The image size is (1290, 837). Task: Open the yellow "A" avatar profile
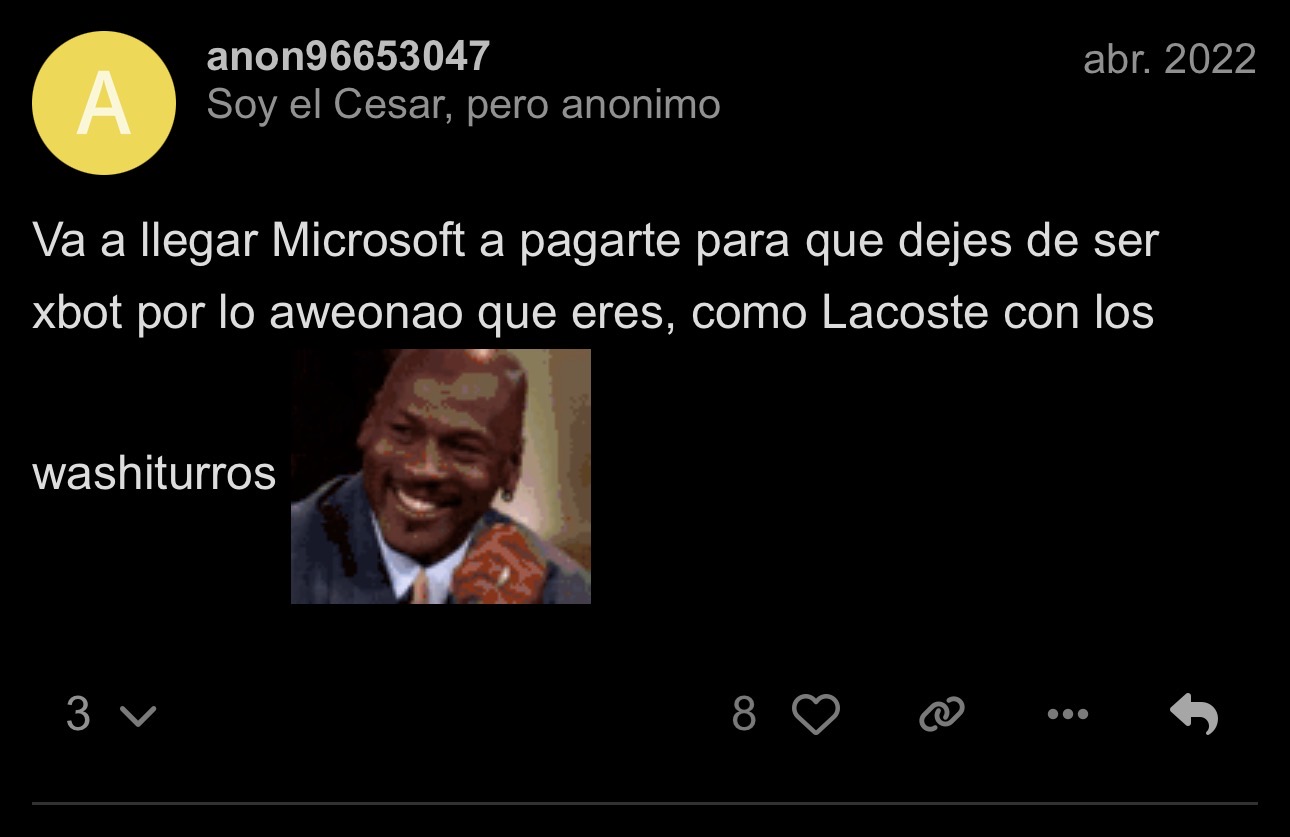104,103
